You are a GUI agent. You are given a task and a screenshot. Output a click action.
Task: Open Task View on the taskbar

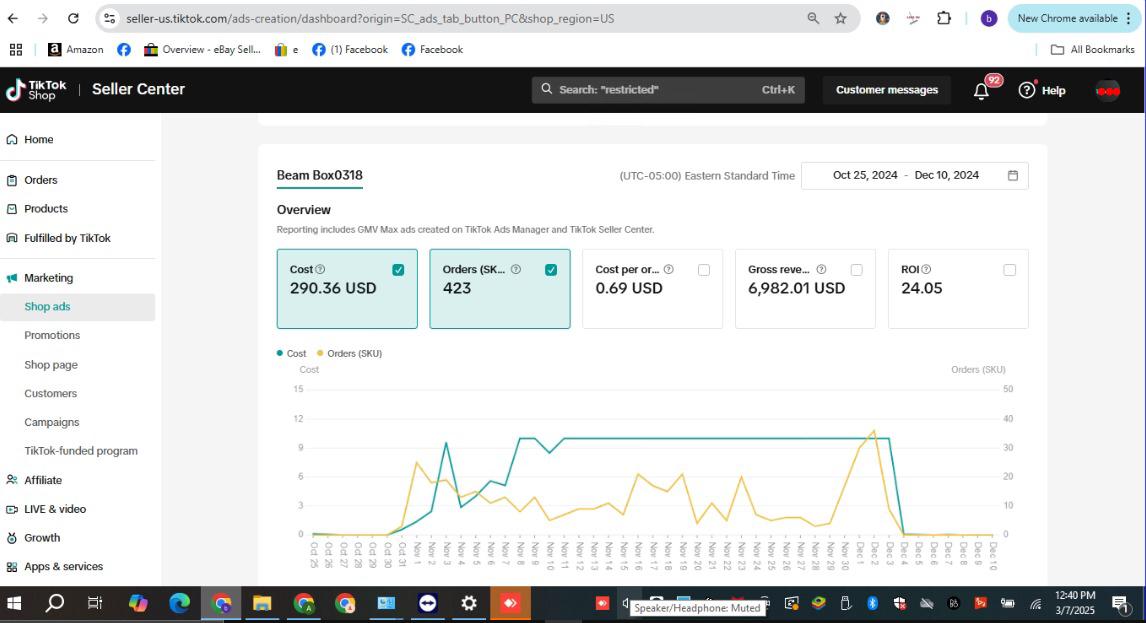point(95,603)
